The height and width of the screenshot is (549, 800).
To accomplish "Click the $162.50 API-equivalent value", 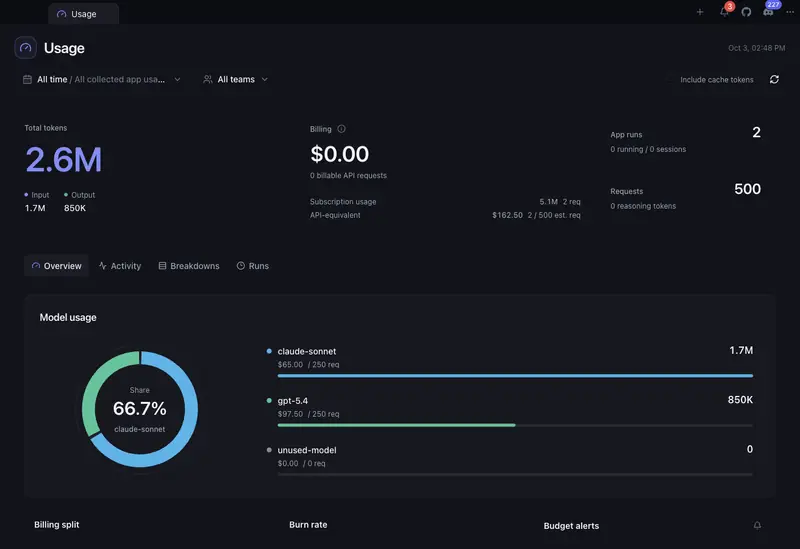I will 507,215.
